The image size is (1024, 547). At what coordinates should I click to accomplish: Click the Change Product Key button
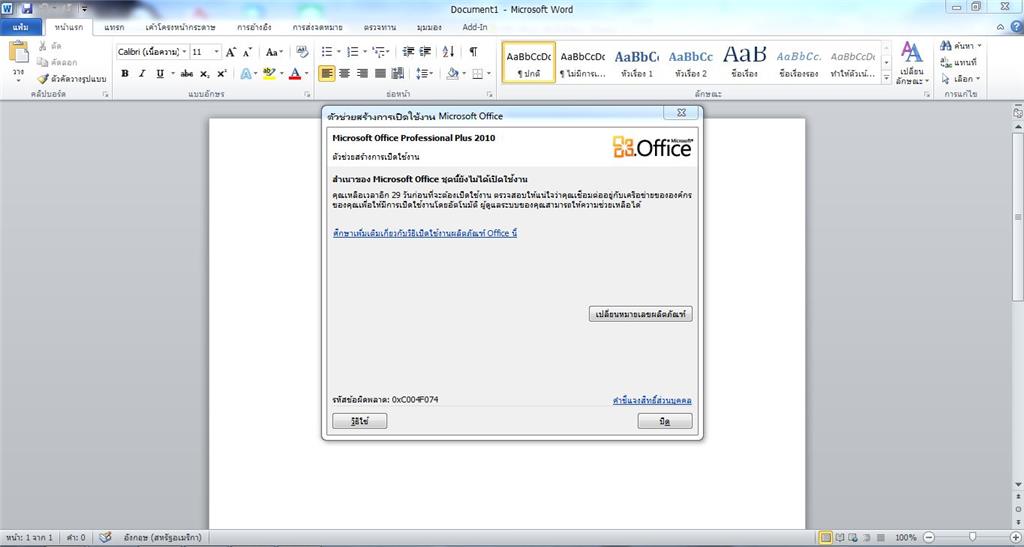coord(641,314)
